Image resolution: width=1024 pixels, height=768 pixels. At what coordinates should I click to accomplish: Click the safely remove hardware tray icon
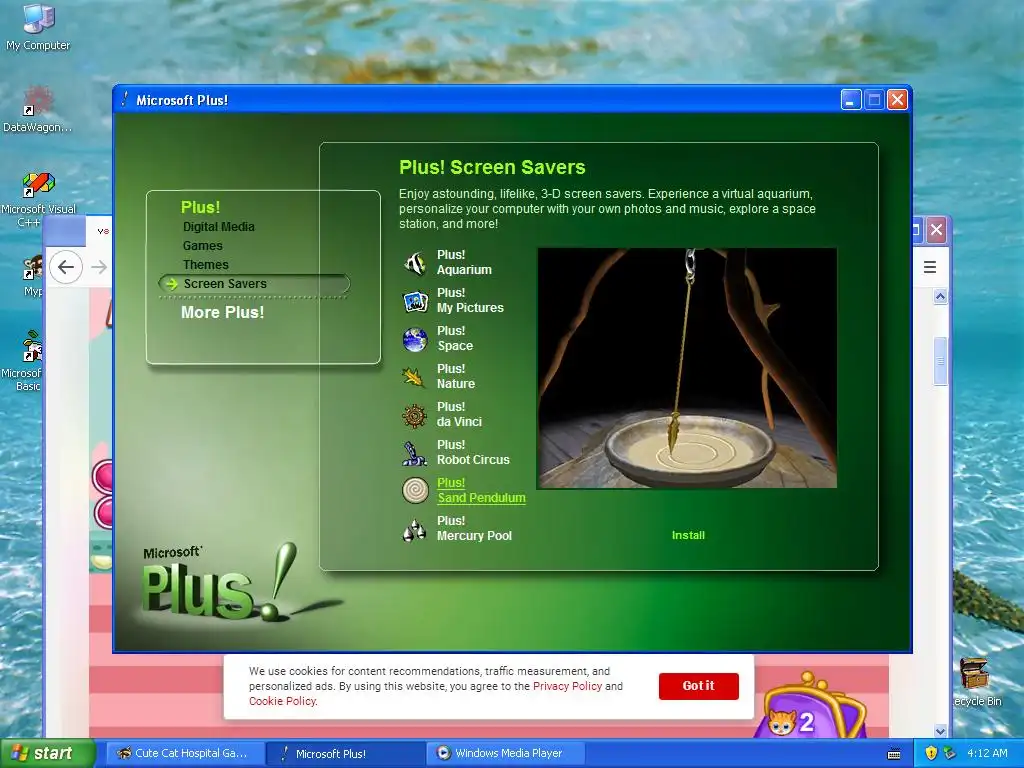point(949,753)
